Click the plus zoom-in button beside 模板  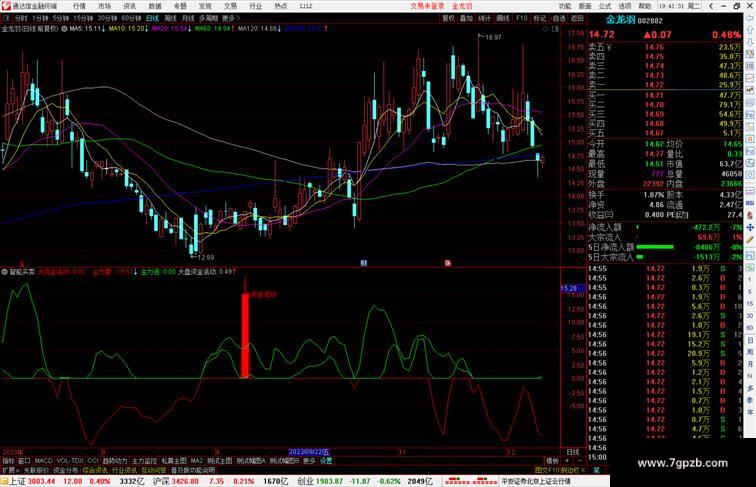pyautogui.click(x=567, y=461)
